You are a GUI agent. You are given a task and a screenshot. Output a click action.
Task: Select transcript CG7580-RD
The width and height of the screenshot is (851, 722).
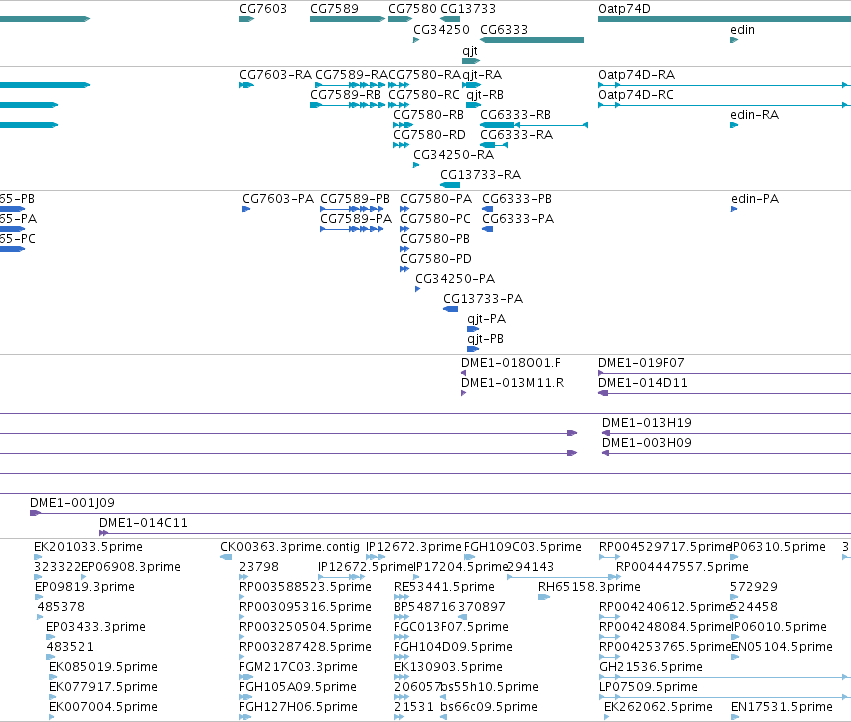(x=429, y=135)
